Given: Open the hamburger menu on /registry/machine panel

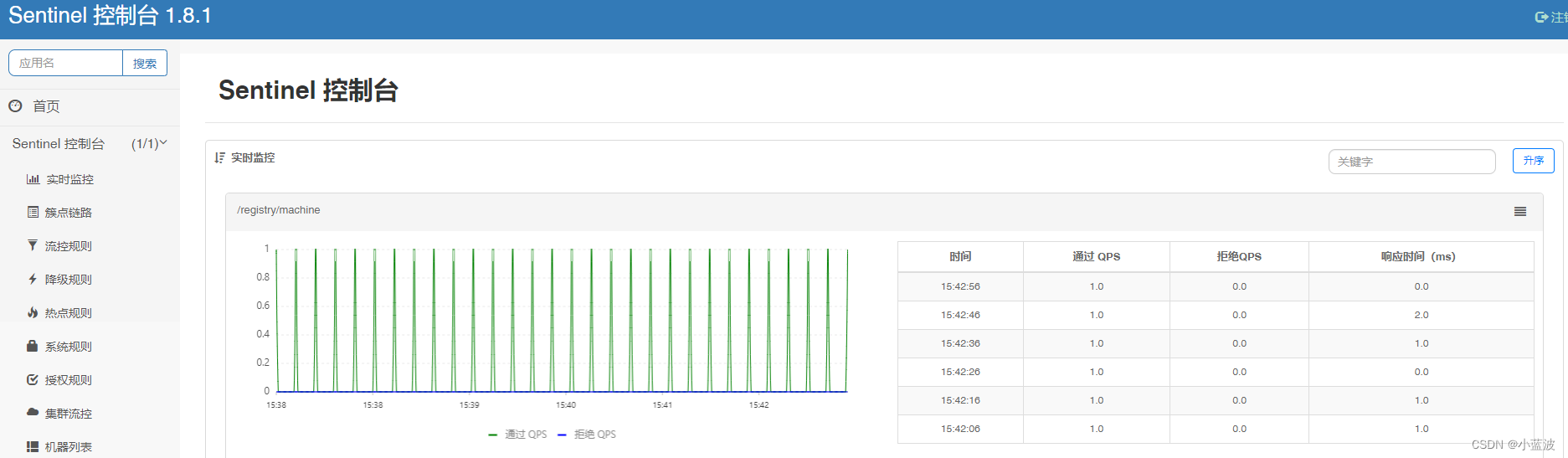Looking at the screenshot, I should tap(1520, 212).
